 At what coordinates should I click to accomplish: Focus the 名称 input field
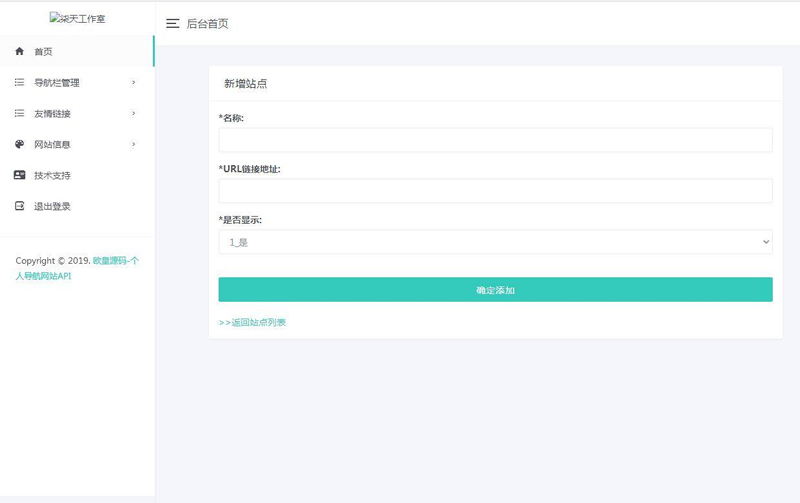pos(495,140)
